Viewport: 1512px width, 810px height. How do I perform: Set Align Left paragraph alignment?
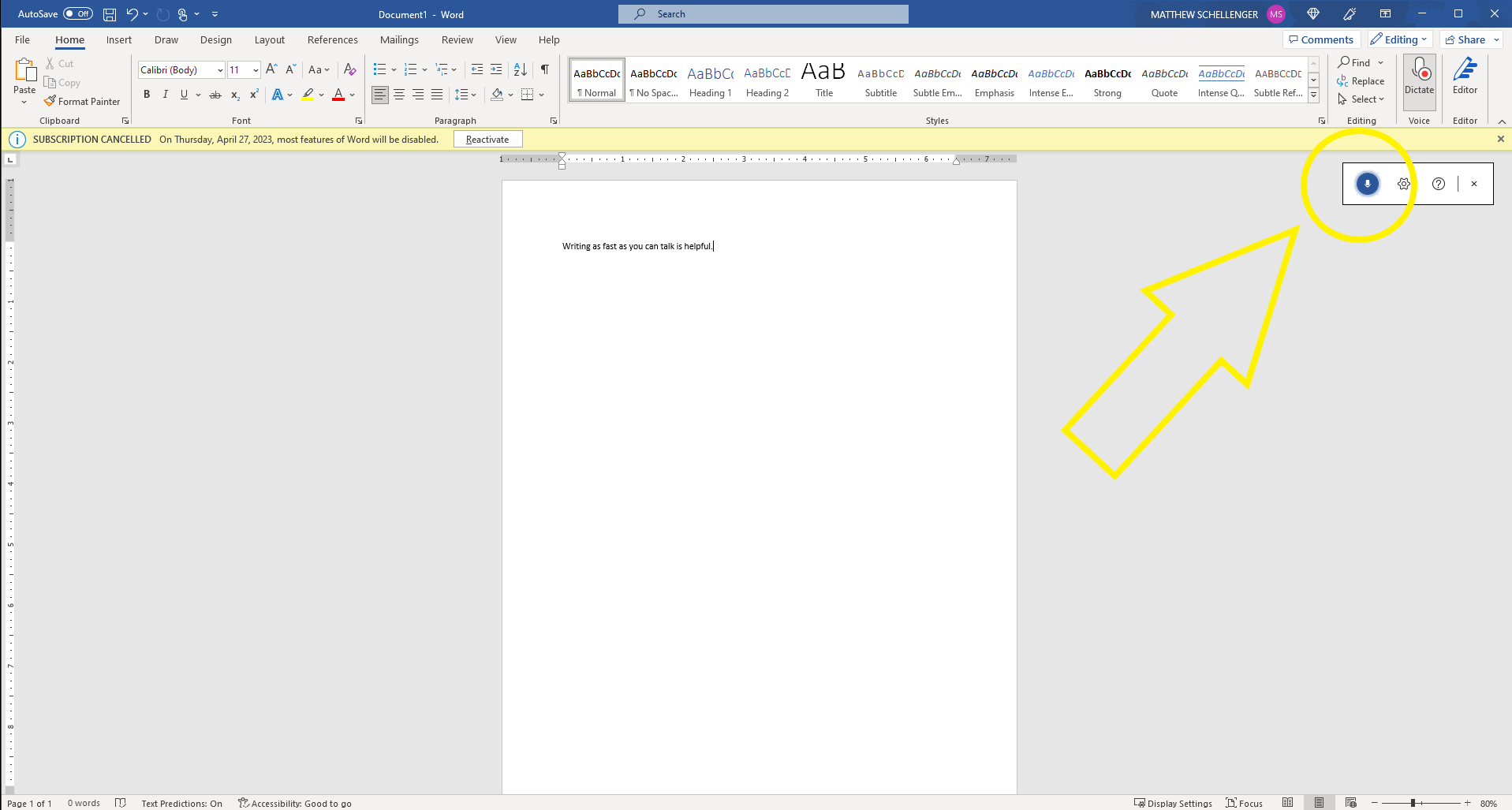[x=380, y=95]
